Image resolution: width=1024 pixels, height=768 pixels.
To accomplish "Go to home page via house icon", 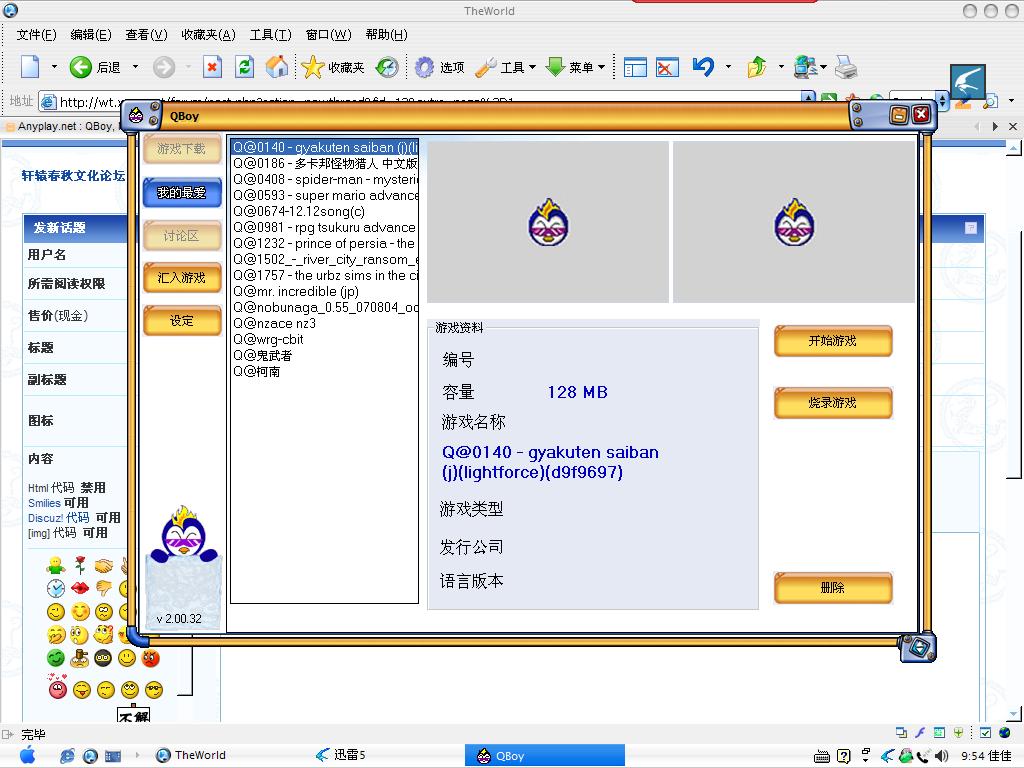I will pos(277,67).
